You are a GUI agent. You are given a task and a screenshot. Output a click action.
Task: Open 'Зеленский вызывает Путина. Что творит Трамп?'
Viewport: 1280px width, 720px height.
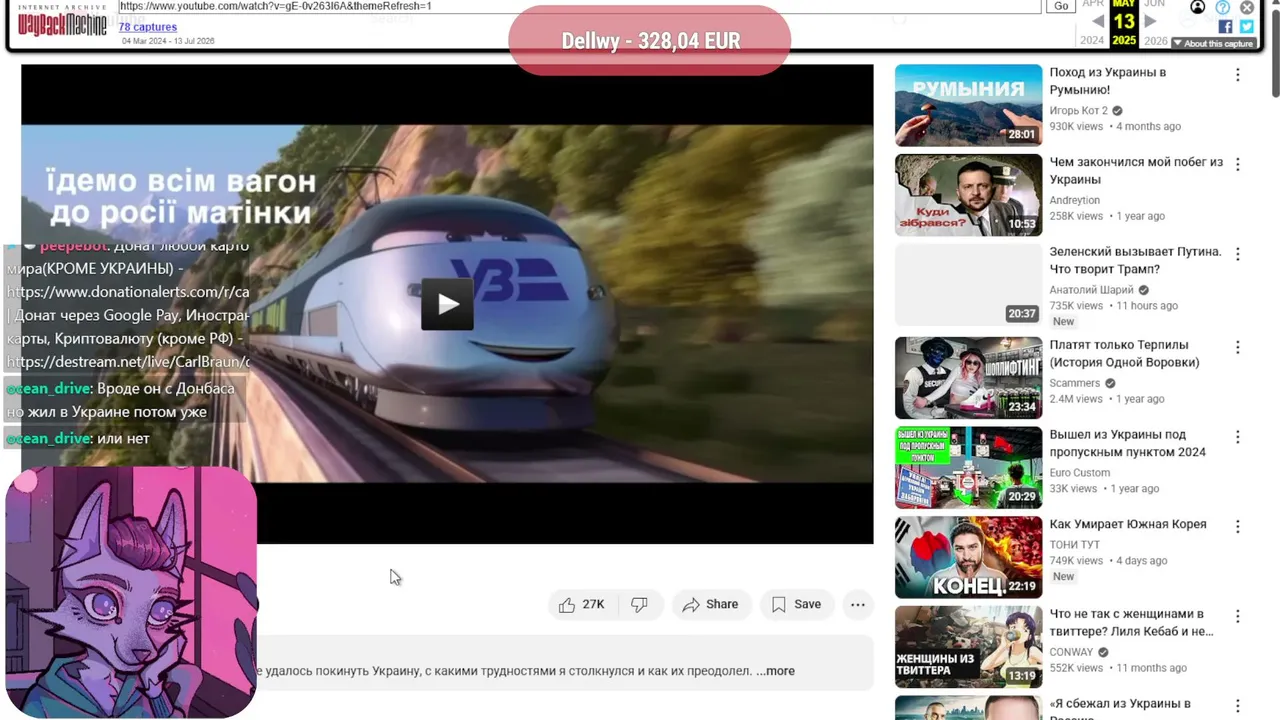[1135, 261]
